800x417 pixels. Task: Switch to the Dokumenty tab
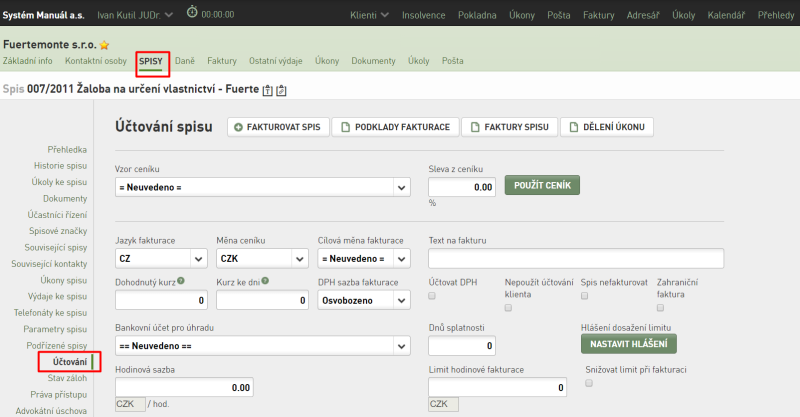tap(373, 61)
